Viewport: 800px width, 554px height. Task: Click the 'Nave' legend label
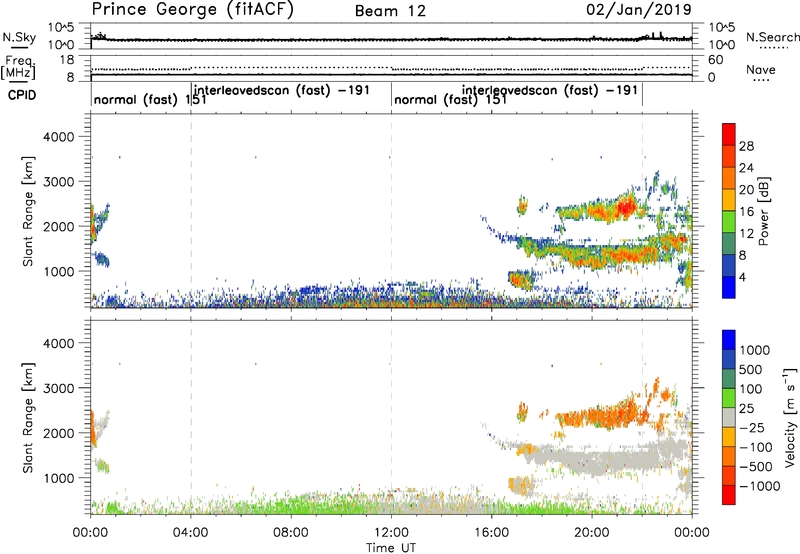pos(761,70)
